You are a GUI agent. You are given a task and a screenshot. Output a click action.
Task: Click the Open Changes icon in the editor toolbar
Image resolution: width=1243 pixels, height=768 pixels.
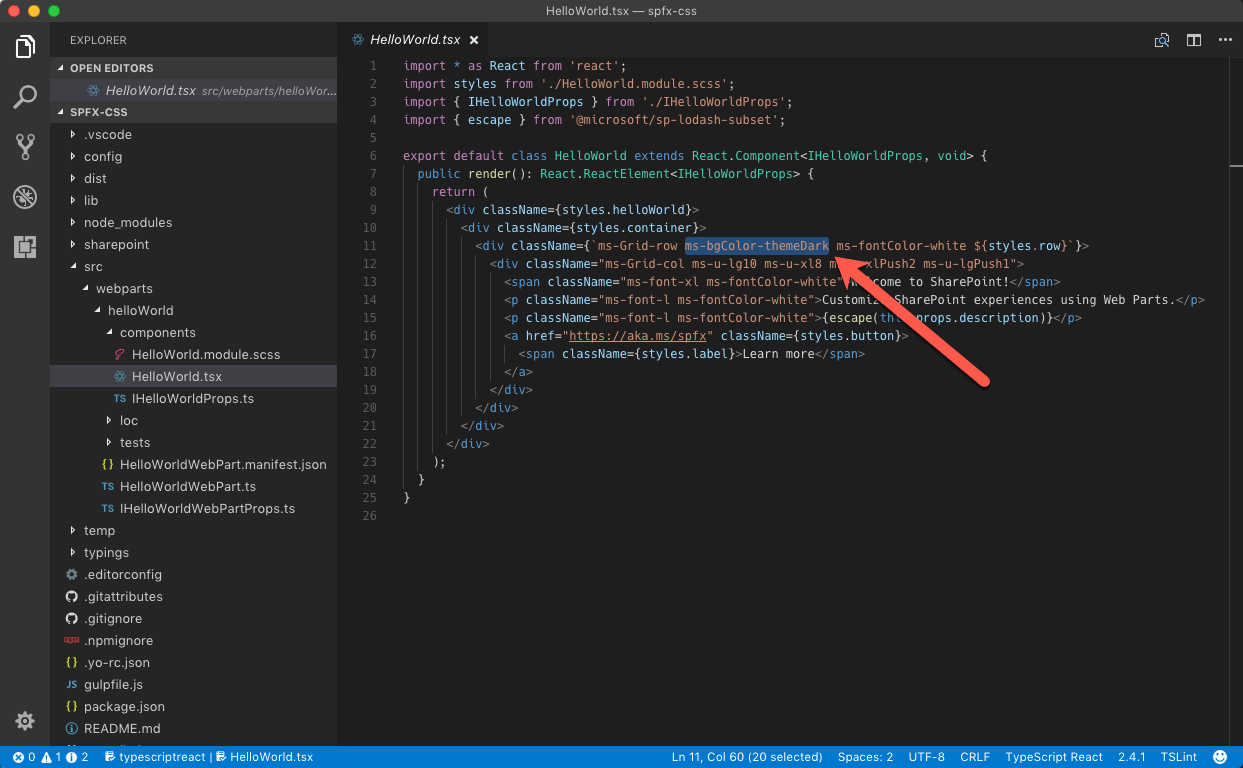click(1162, 40)
